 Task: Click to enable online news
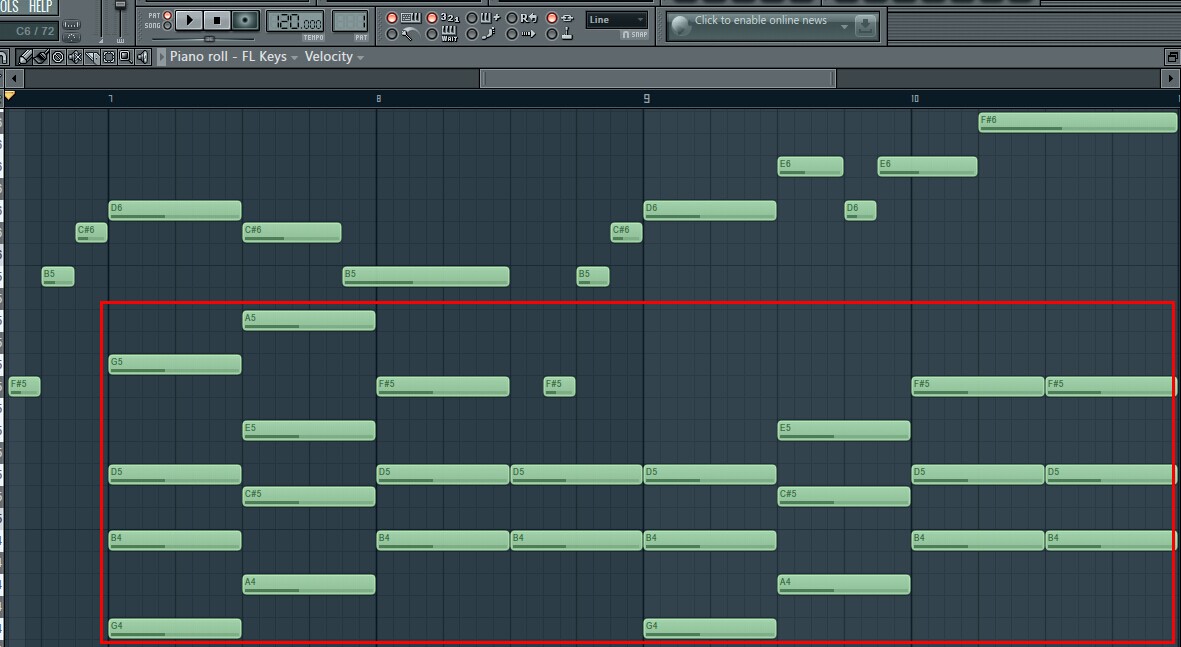pyautogui.click(x=761, y=20)
